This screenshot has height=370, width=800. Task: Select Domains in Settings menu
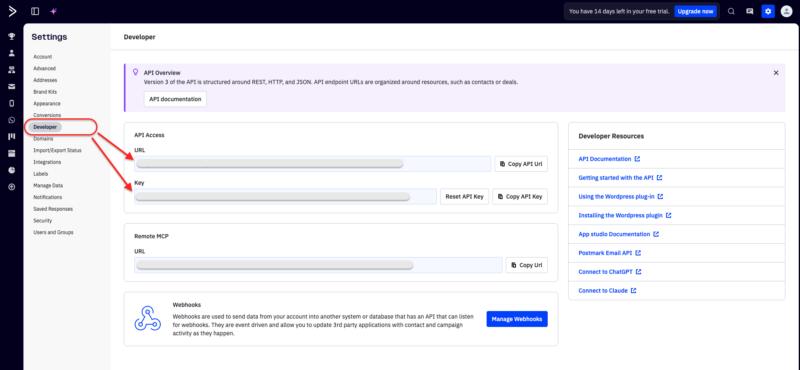tap(43, 139)
